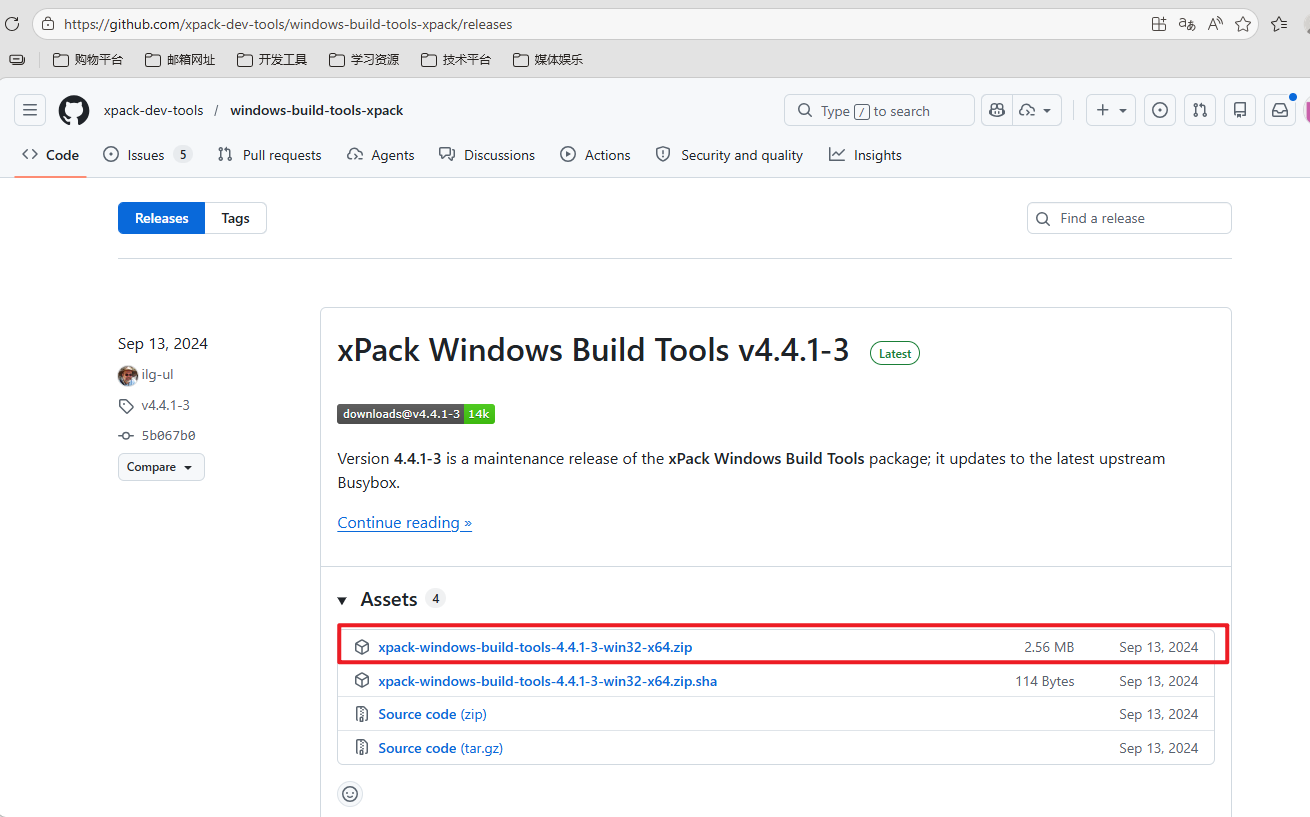Image resolution: width=1310 pixels, height=817 pixels.
Task: Download the win32-x64.zip.sha file
Action: 548,681
